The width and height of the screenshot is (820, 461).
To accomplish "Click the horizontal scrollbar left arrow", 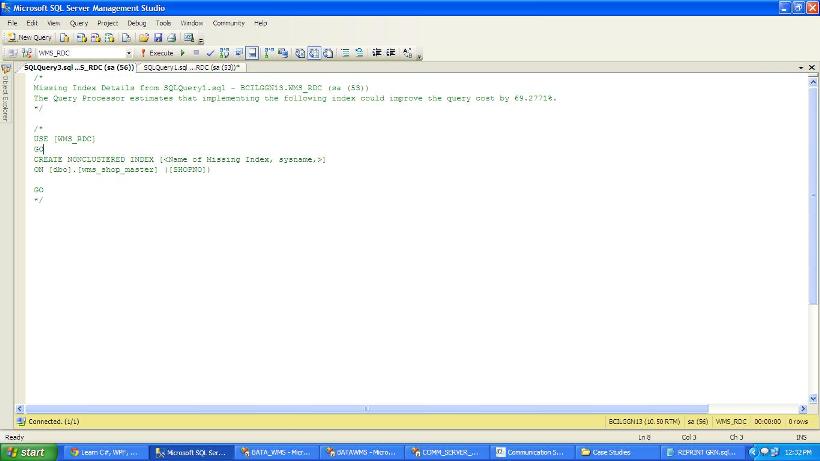I will tap(20, 409).
